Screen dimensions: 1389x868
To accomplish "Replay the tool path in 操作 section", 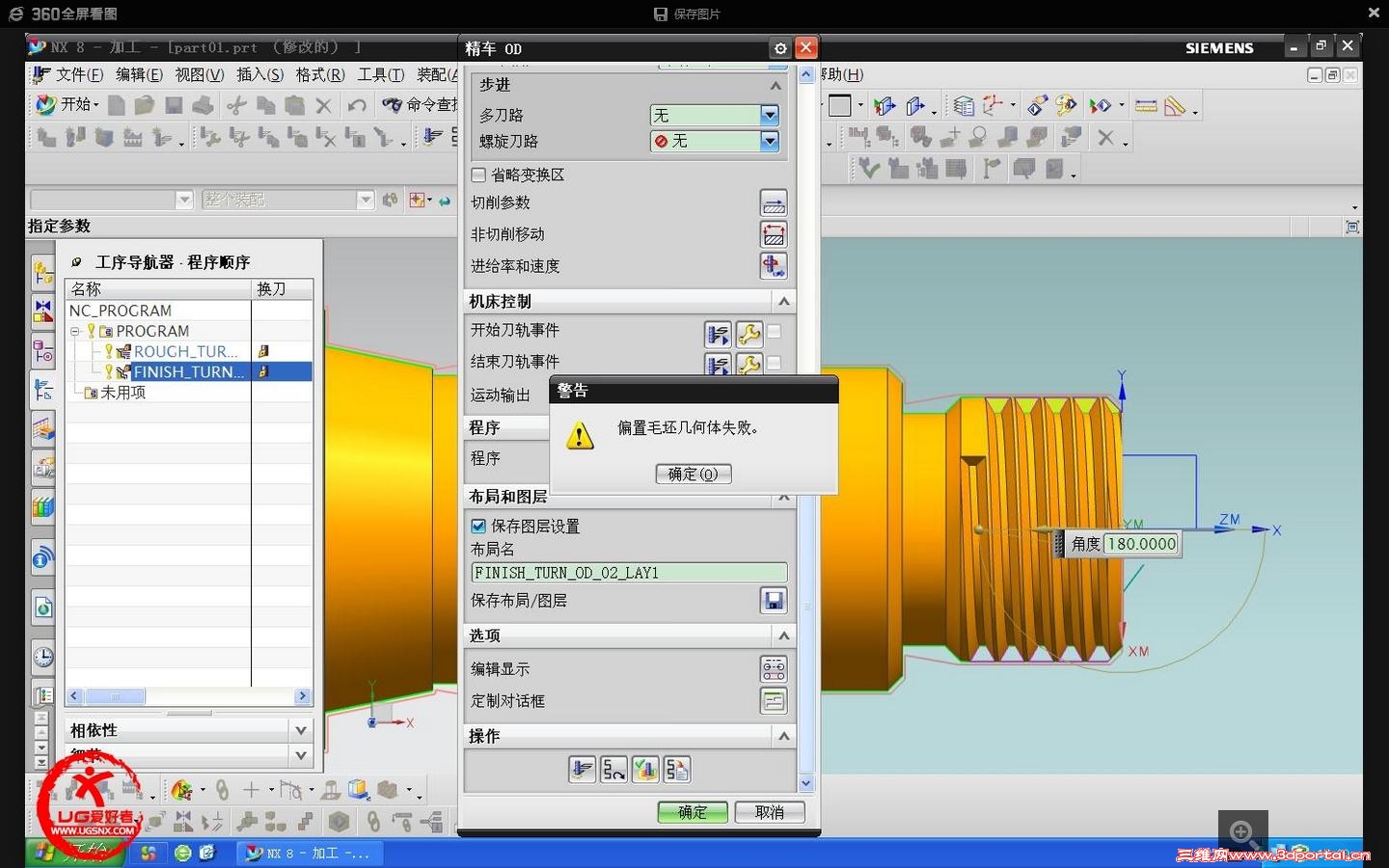I will [x=613, y=770].
